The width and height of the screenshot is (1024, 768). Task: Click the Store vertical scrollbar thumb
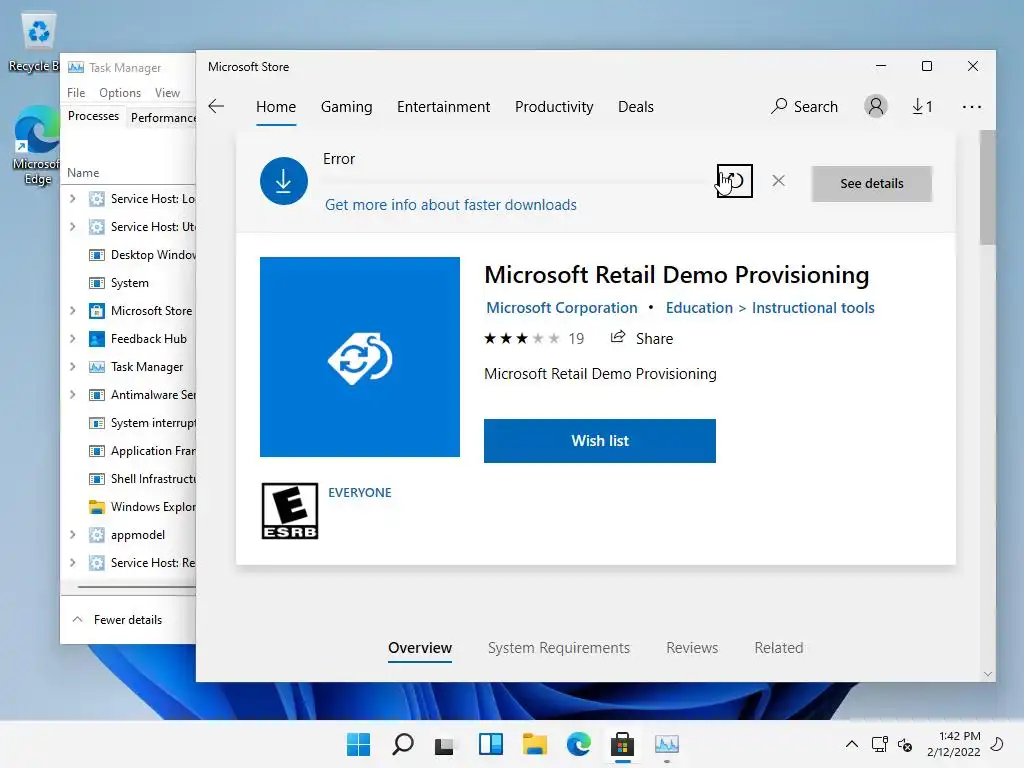(987, 188)
